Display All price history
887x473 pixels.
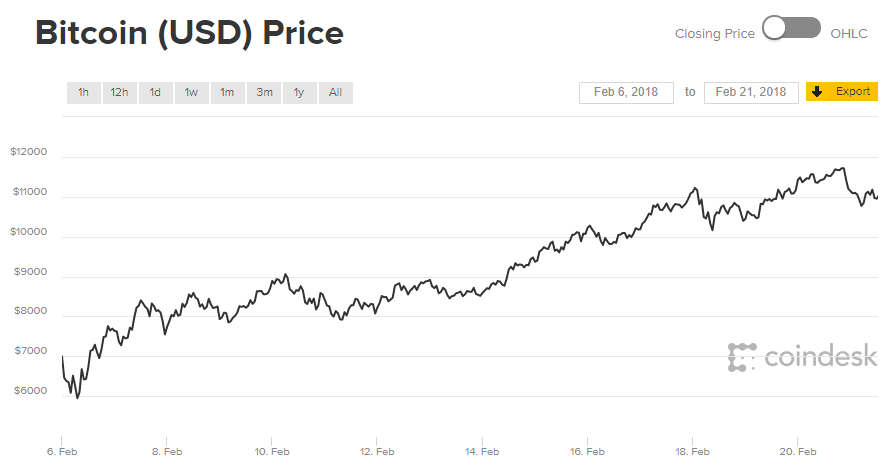pos(335,93)
